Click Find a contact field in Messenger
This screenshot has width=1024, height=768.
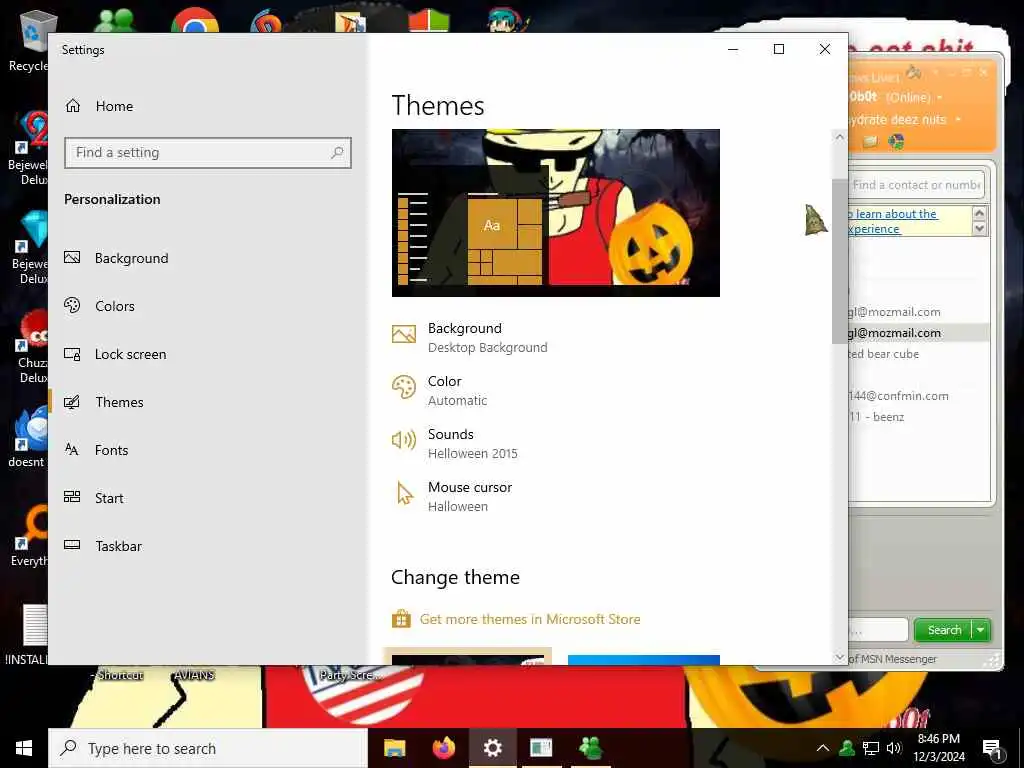[x=916, y=185]
